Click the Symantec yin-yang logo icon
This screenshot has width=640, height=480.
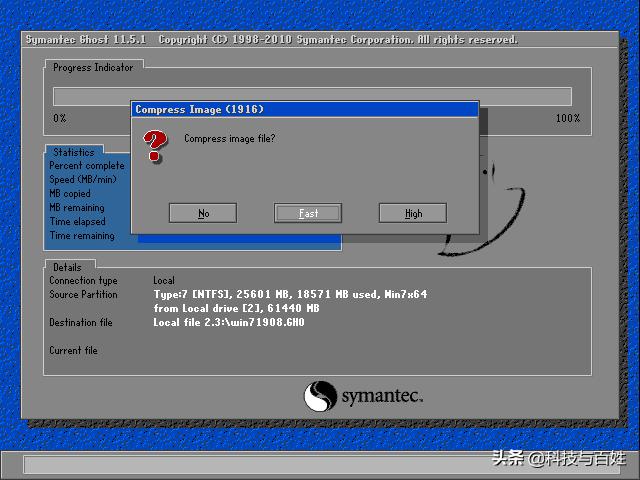click(320, 396)
